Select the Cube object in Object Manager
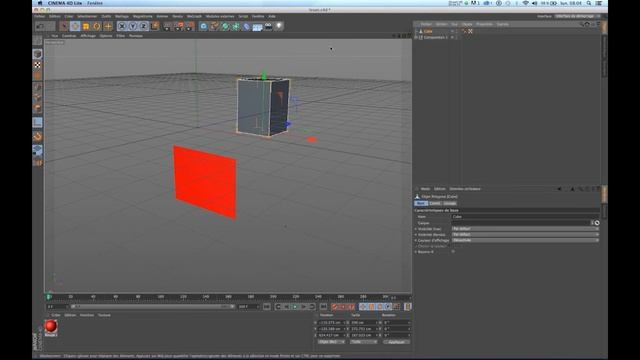This screenshot has width=640, height=360. tap(427, 31)
